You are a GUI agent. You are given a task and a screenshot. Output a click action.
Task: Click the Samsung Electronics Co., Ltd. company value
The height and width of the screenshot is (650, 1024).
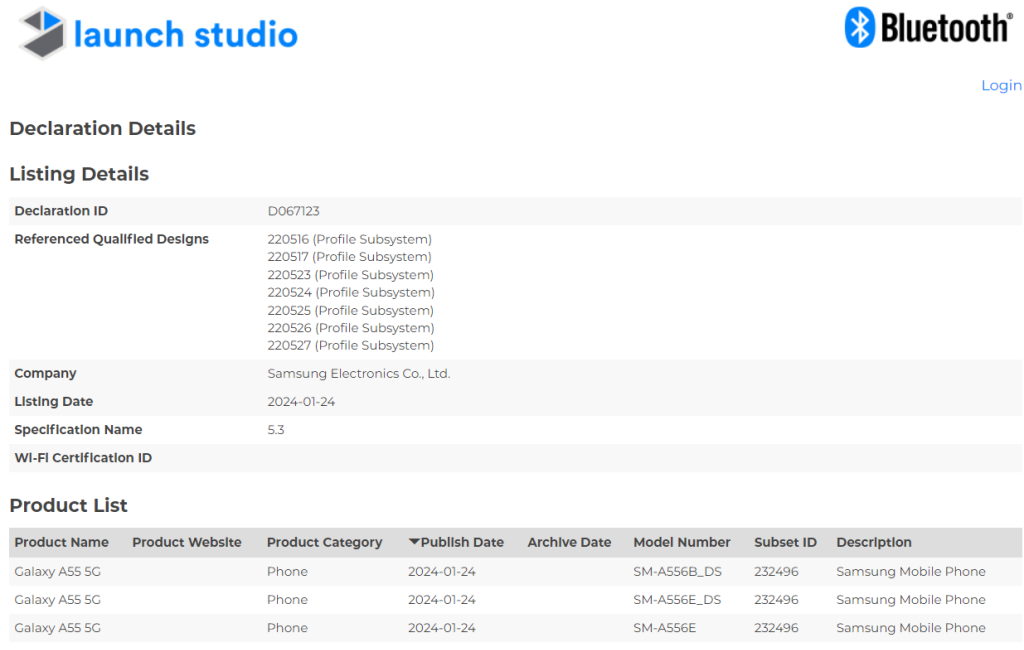click(x=358, y=374)
